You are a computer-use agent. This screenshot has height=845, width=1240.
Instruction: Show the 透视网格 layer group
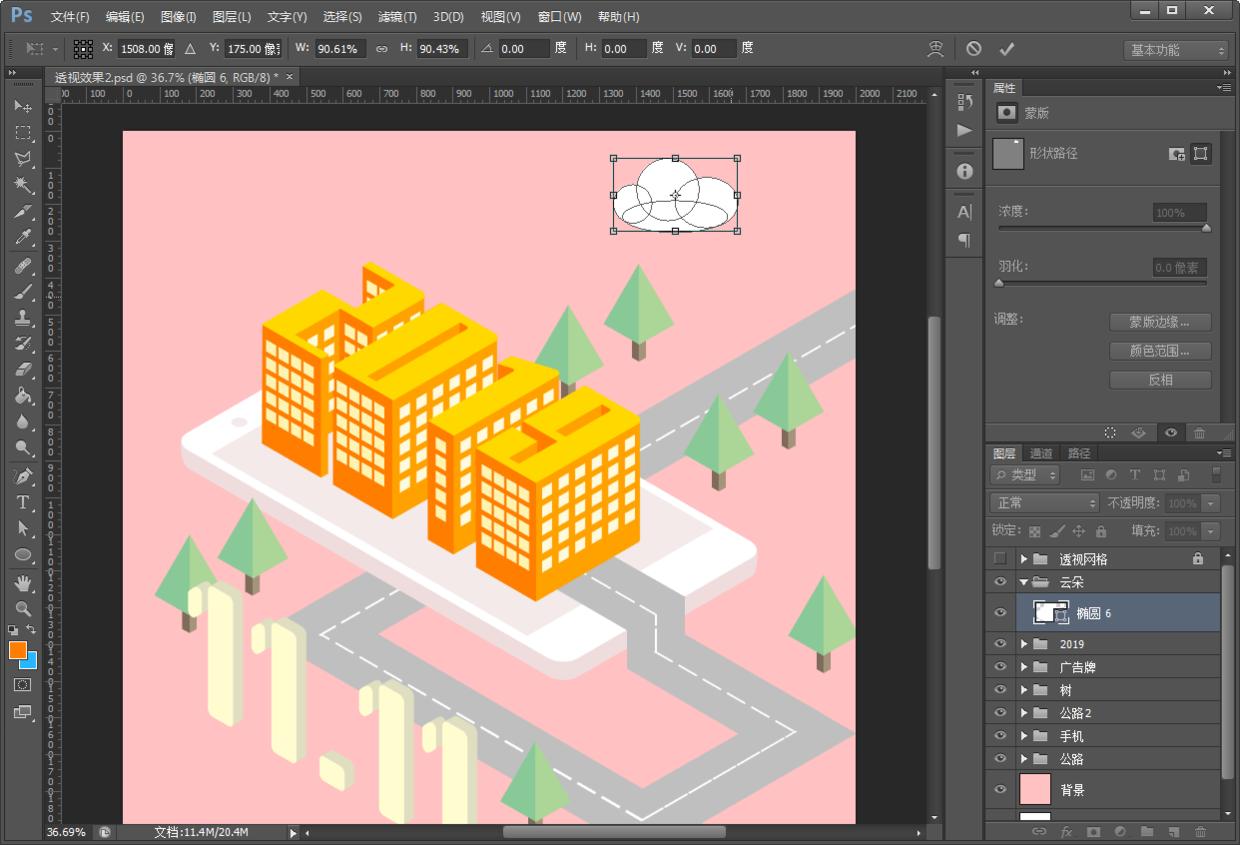click(1000, 559)
